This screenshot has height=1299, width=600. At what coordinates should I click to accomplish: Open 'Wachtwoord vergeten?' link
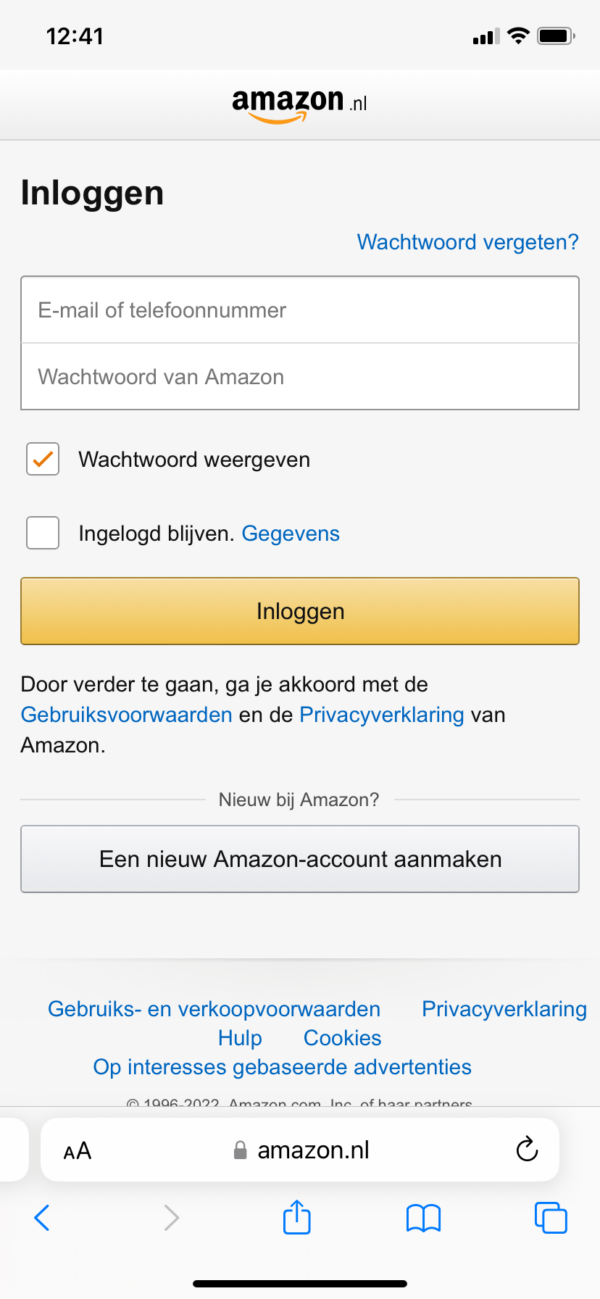tap(466, 242)
